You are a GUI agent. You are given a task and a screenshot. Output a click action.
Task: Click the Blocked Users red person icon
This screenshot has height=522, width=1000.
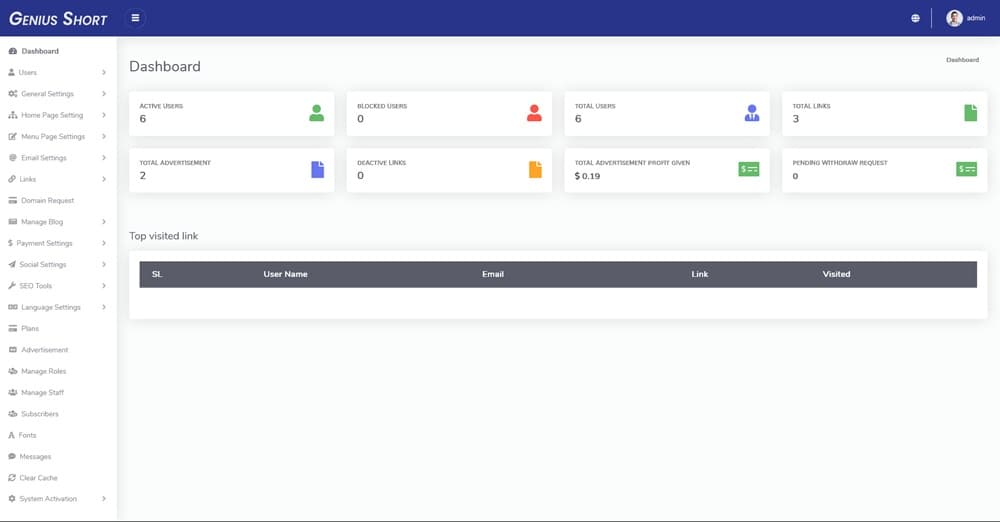tap(534, 113)
